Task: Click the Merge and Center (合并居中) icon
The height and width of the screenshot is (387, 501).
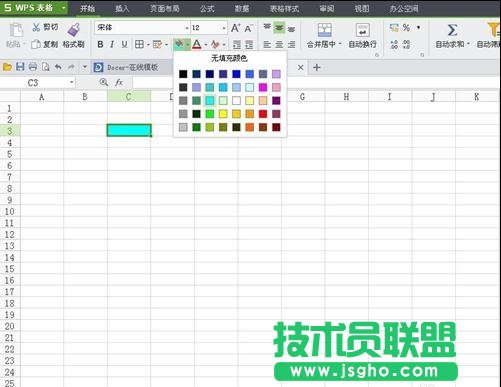Action: click(324, 30)
